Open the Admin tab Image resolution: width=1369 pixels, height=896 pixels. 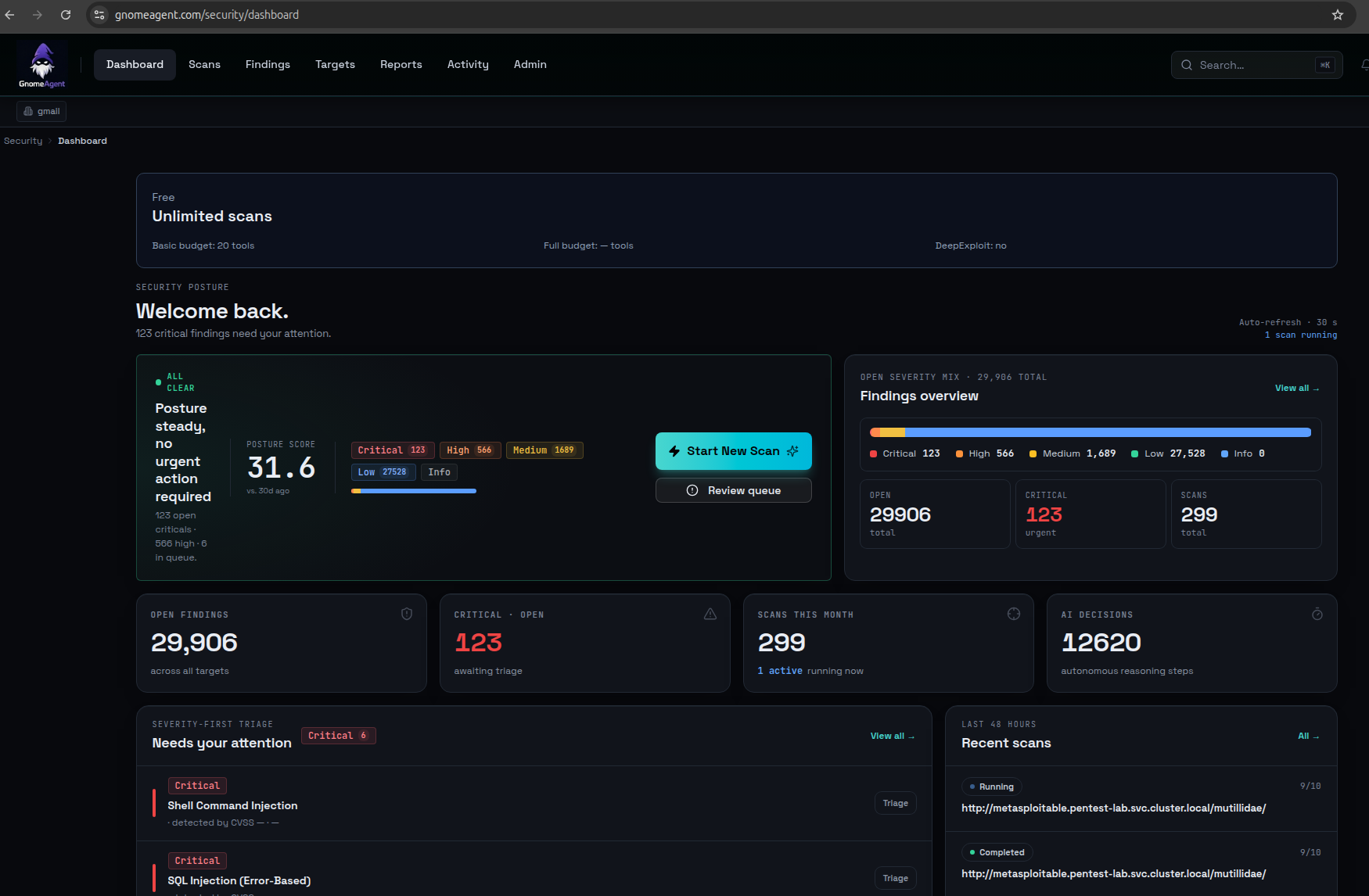pos(530,65)
